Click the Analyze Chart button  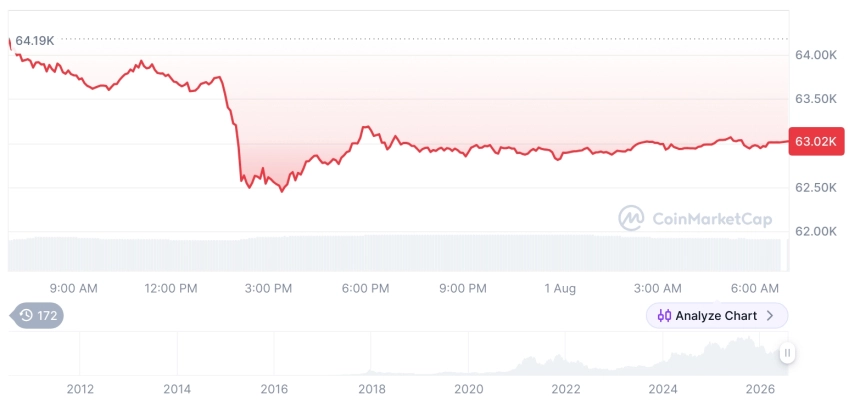coord(717,315)
